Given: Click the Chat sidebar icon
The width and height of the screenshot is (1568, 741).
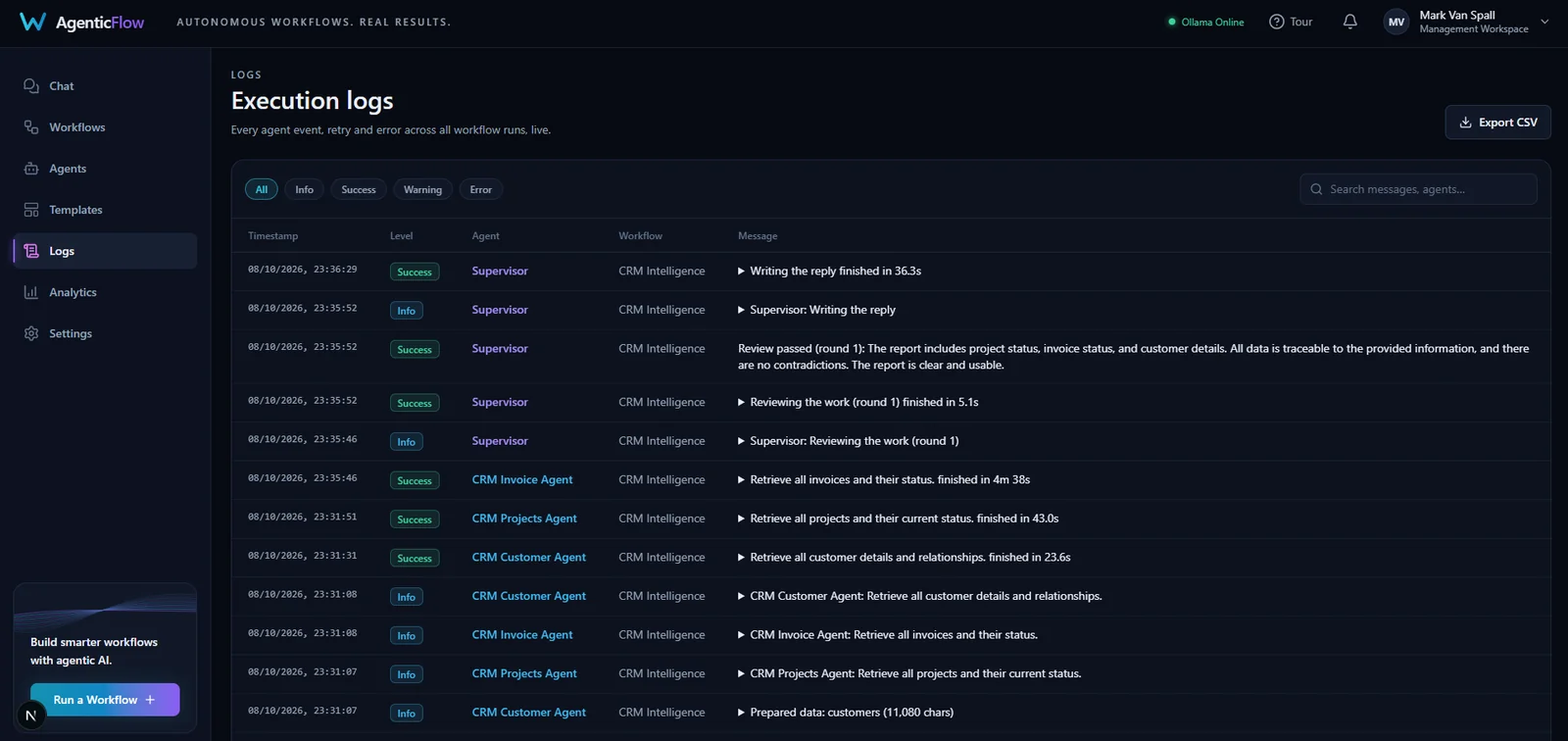Looking at the screenshot, I should tap(31, 86).
